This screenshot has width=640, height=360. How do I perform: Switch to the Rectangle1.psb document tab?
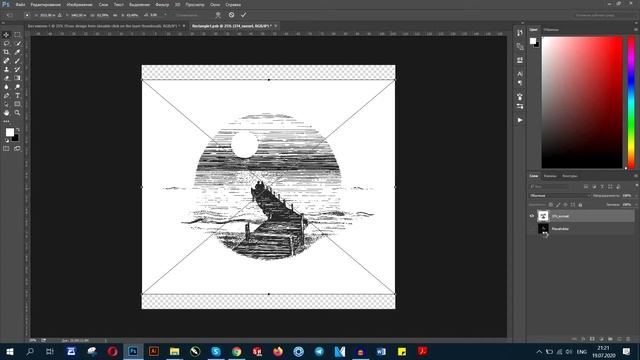tap(231, 26)
